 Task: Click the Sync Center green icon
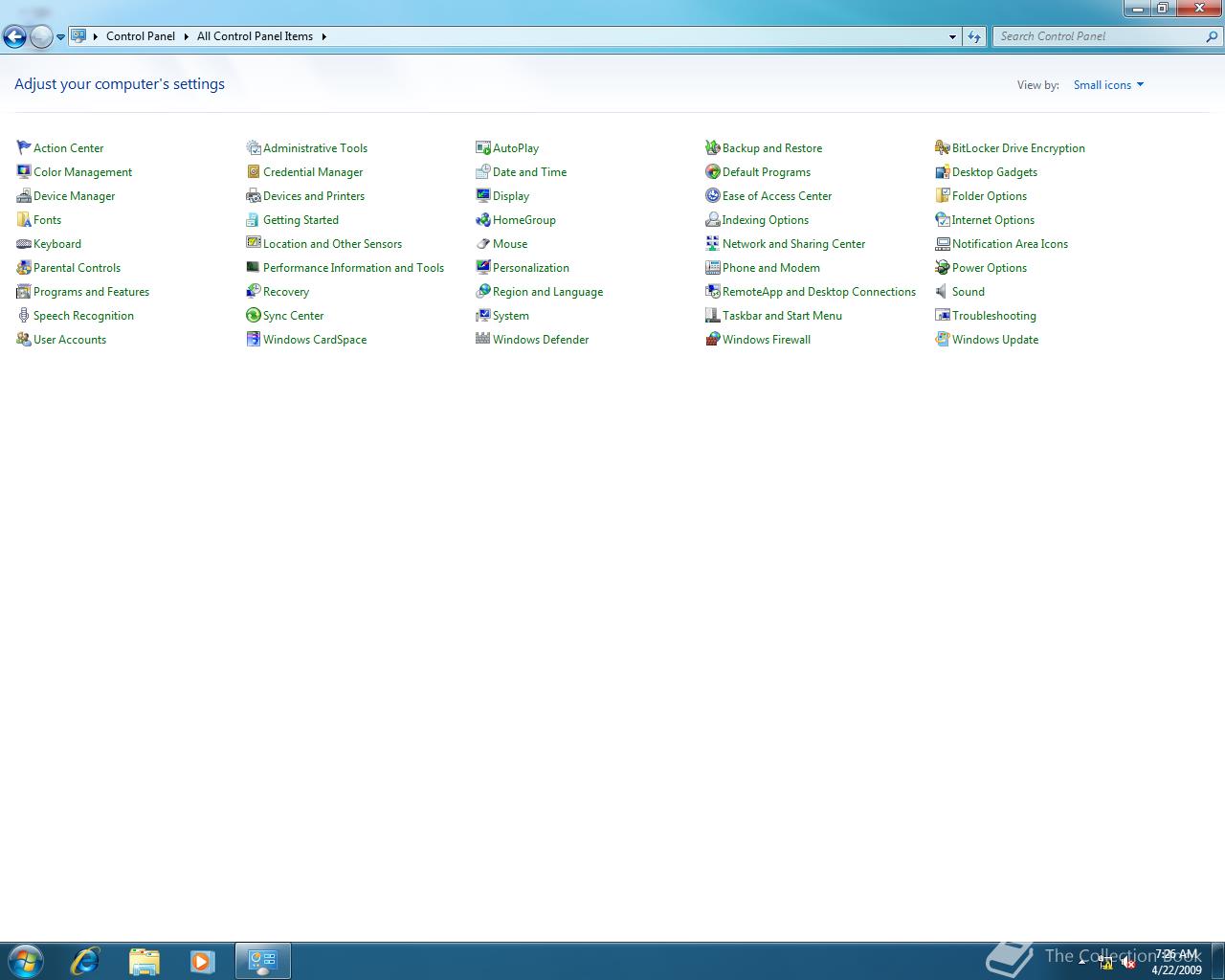[254, 315]
